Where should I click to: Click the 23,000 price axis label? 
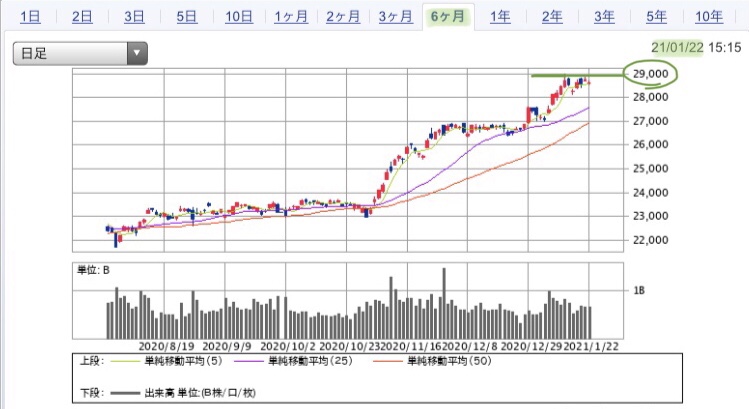click(651, 216)
